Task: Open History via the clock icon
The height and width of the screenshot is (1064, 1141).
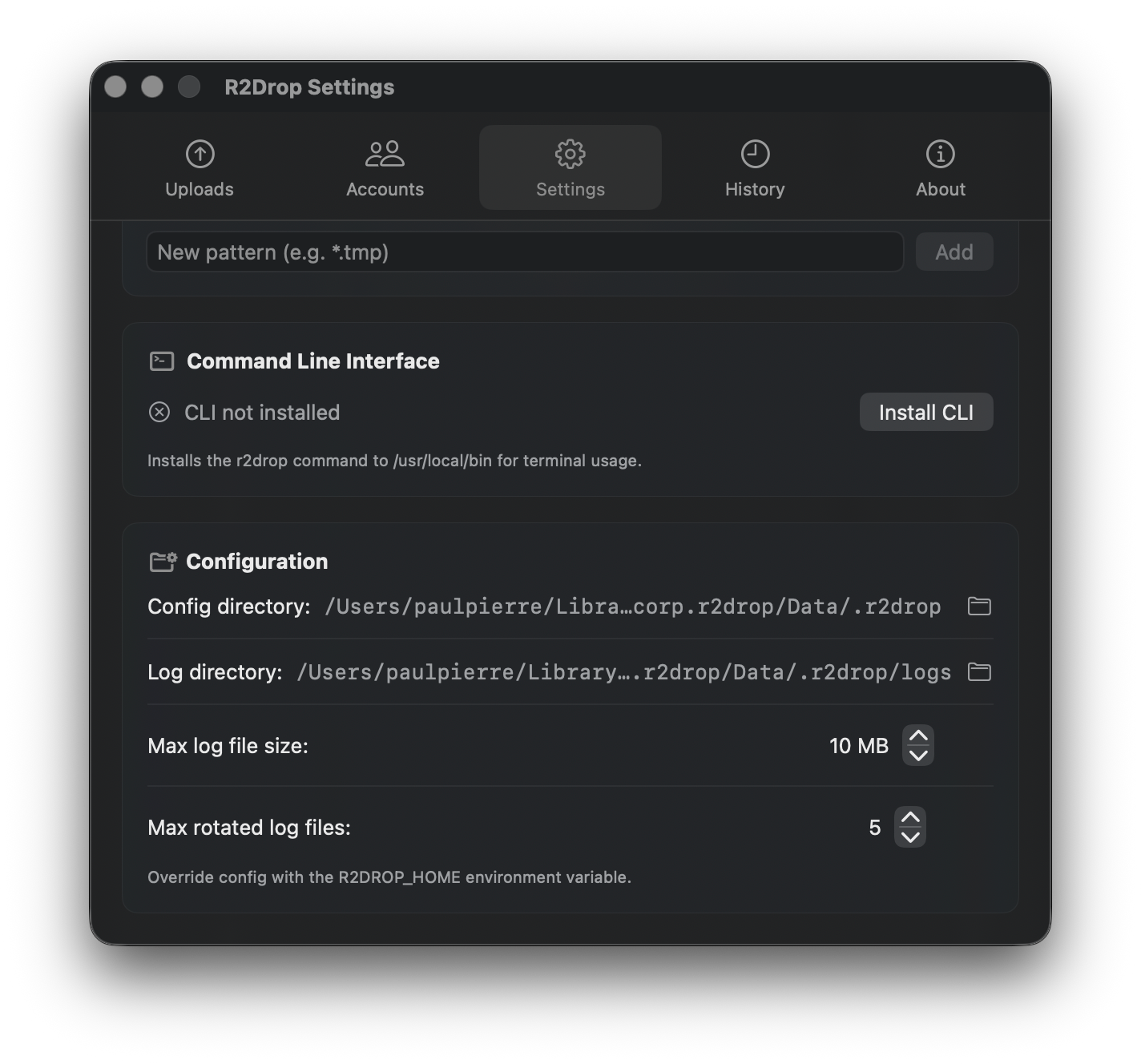Action: click(x=755, y=153)
